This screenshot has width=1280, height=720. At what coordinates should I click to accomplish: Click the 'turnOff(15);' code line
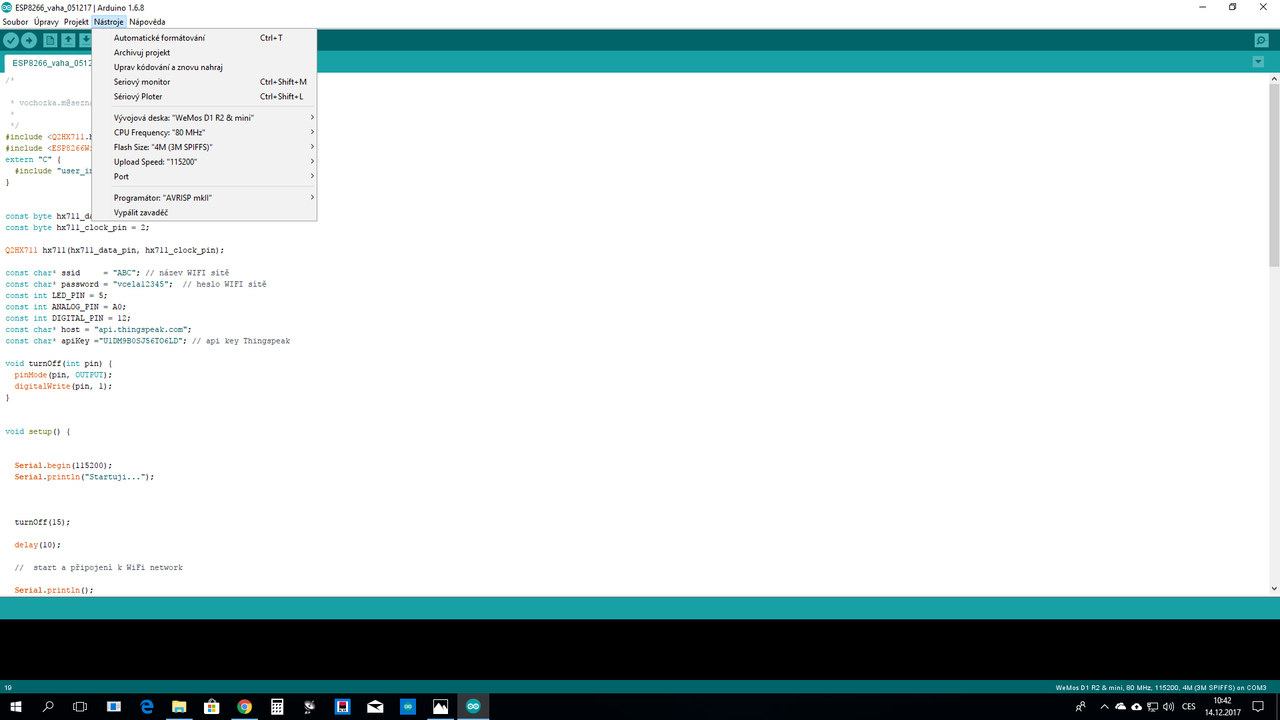point(42,522)
